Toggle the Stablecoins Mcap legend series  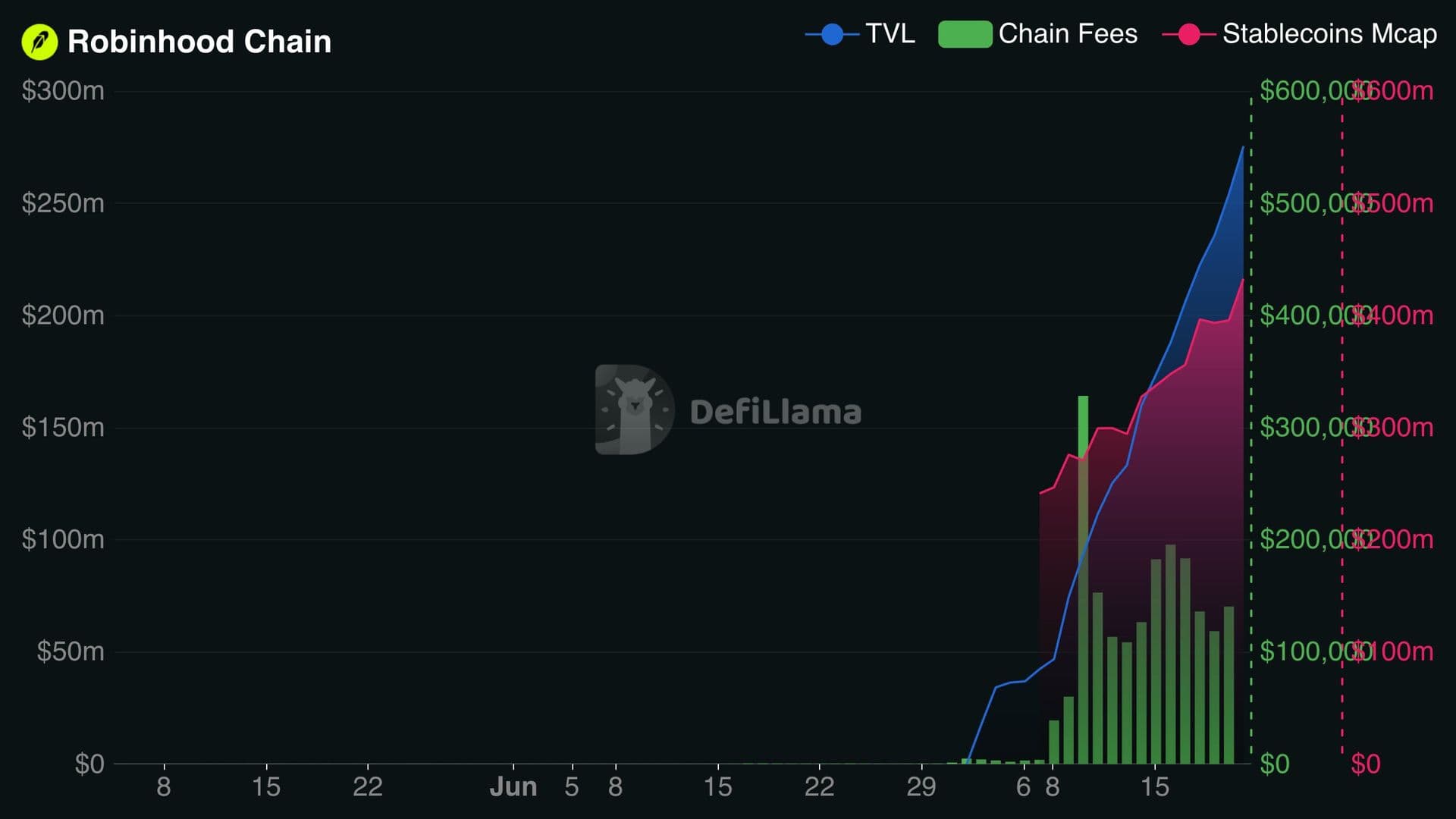[x=1299, y=34]
